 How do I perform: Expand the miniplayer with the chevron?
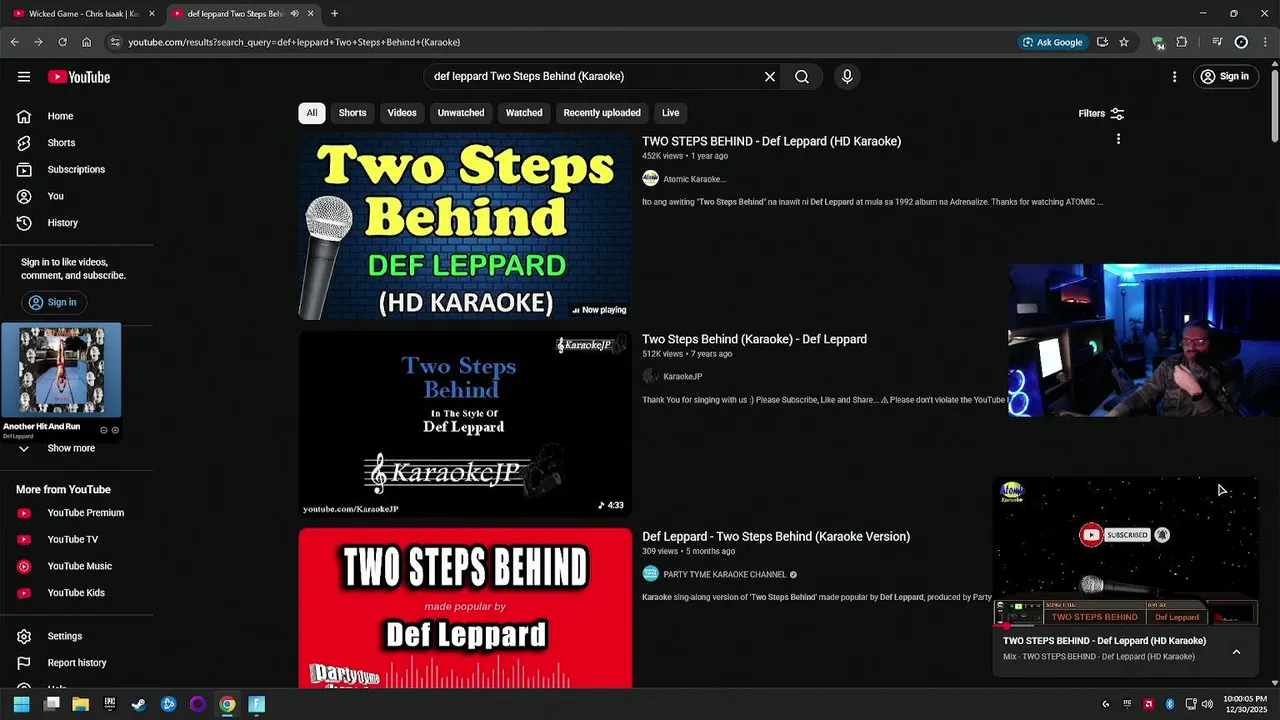pos(1236,652)
